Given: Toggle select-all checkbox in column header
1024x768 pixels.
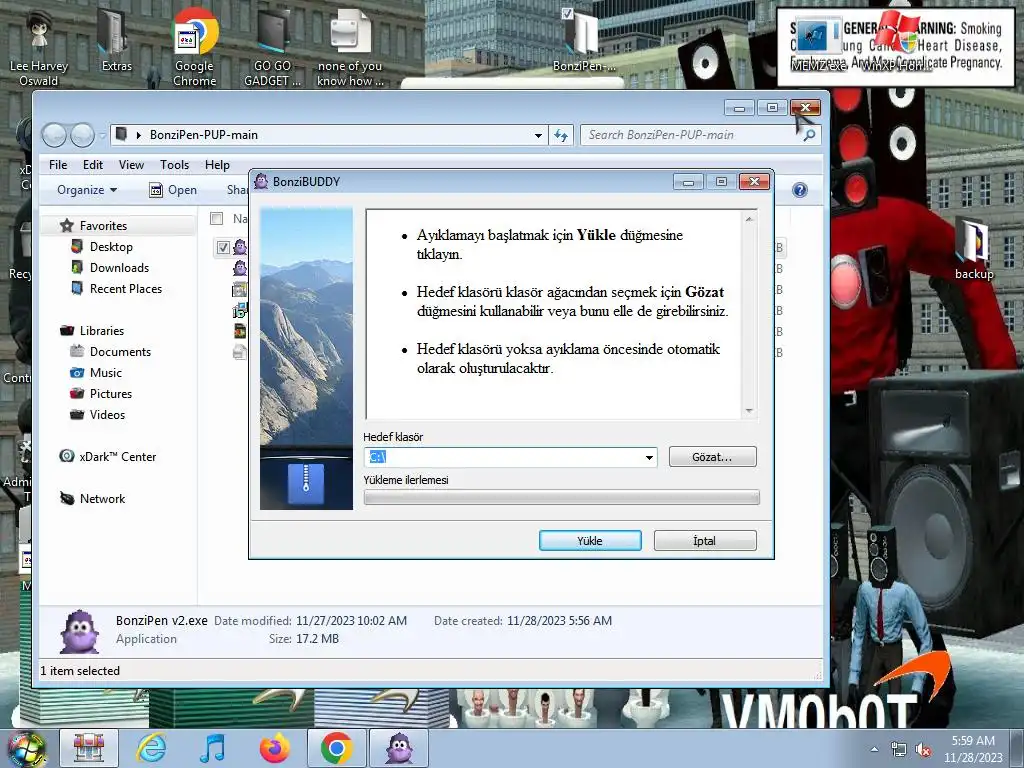Looking at the screenshot, I should pyautogui.click(x=217, y=218).
